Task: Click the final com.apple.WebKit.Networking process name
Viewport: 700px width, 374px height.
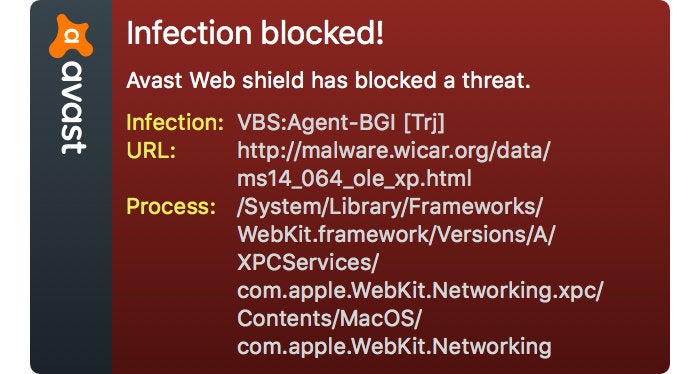Action: click(394, 346)
